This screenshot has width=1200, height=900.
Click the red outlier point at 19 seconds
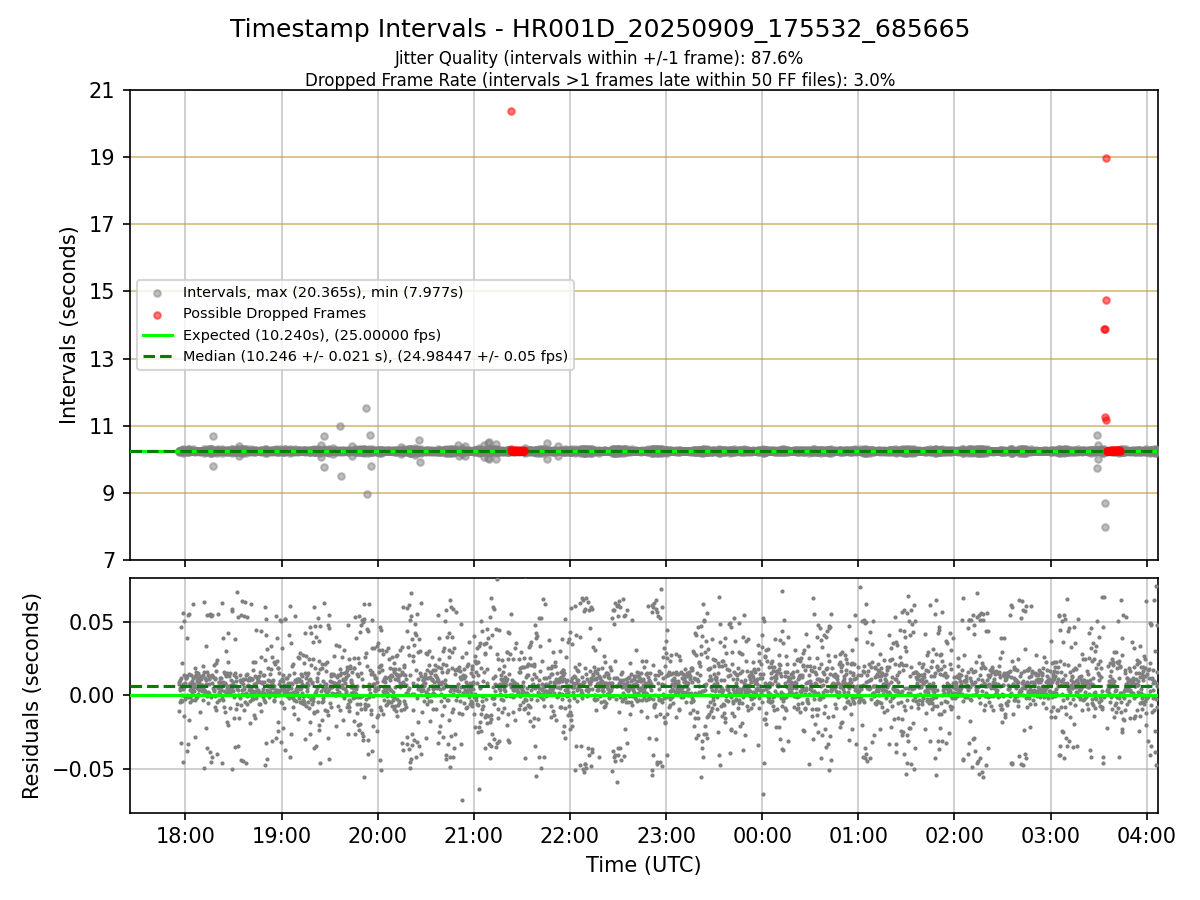point(1106,158)
